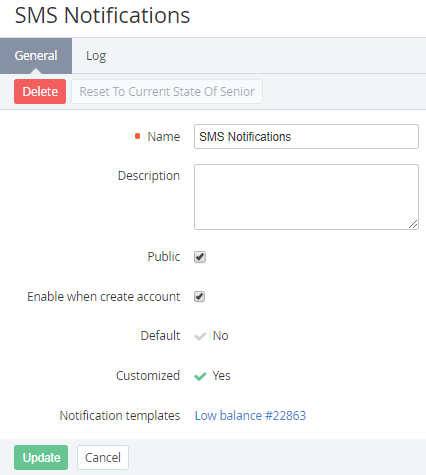Click the green Update button
Screen dimensions: 426x475
(41, 458)
